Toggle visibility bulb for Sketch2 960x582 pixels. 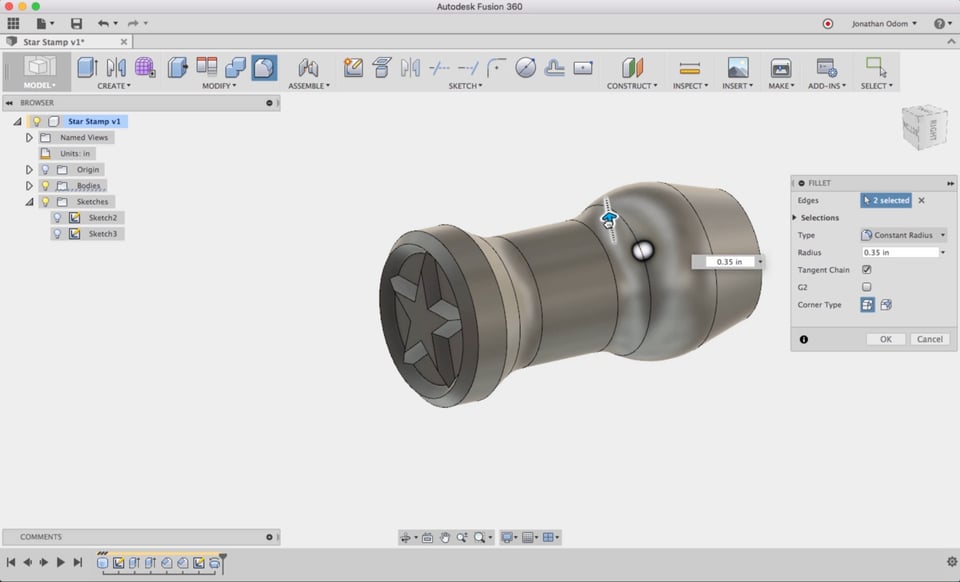(x=58, y=217)
